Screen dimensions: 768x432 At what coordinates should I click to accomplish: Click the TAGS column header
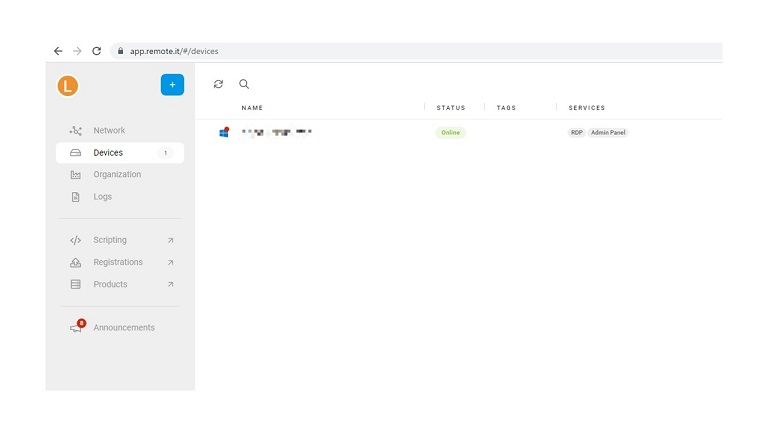pos(506,108)
